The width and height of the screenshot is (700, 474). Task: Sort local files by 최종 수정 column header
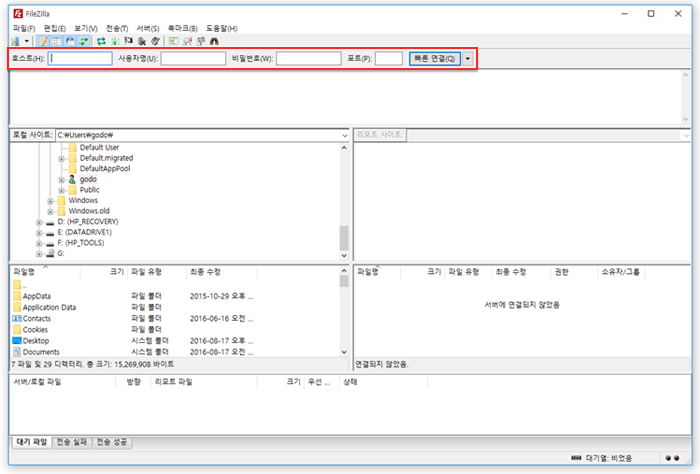[x=221, y=272]
